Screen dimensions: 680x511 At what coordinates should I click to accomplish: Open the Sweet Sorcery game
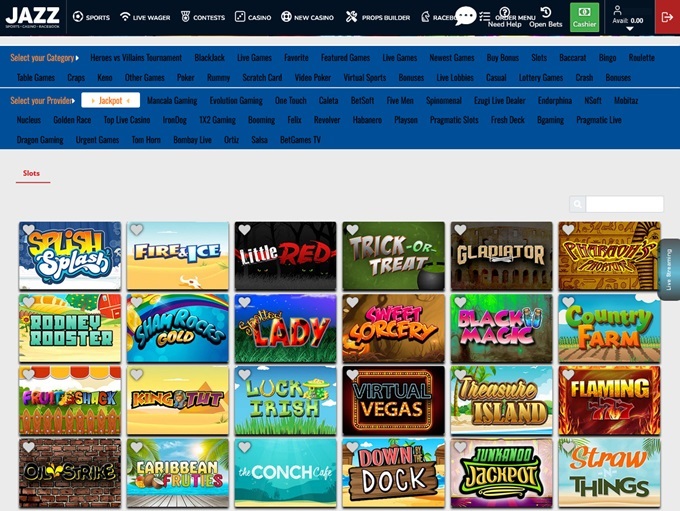tap(393, 328)
